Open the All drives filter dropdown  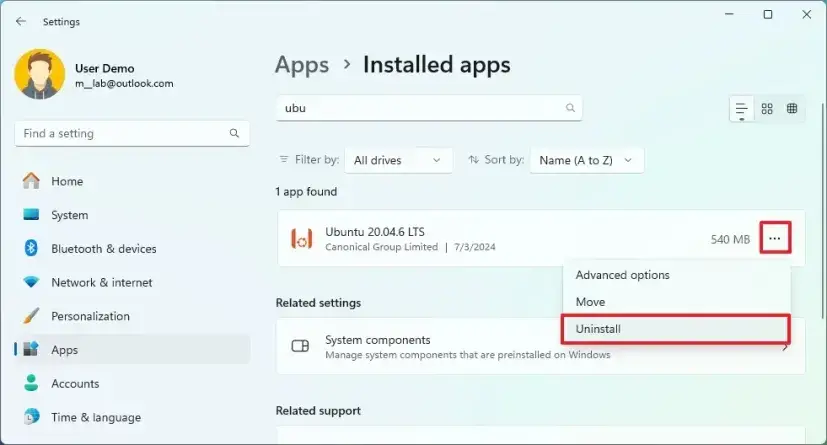tap(398, 160)
